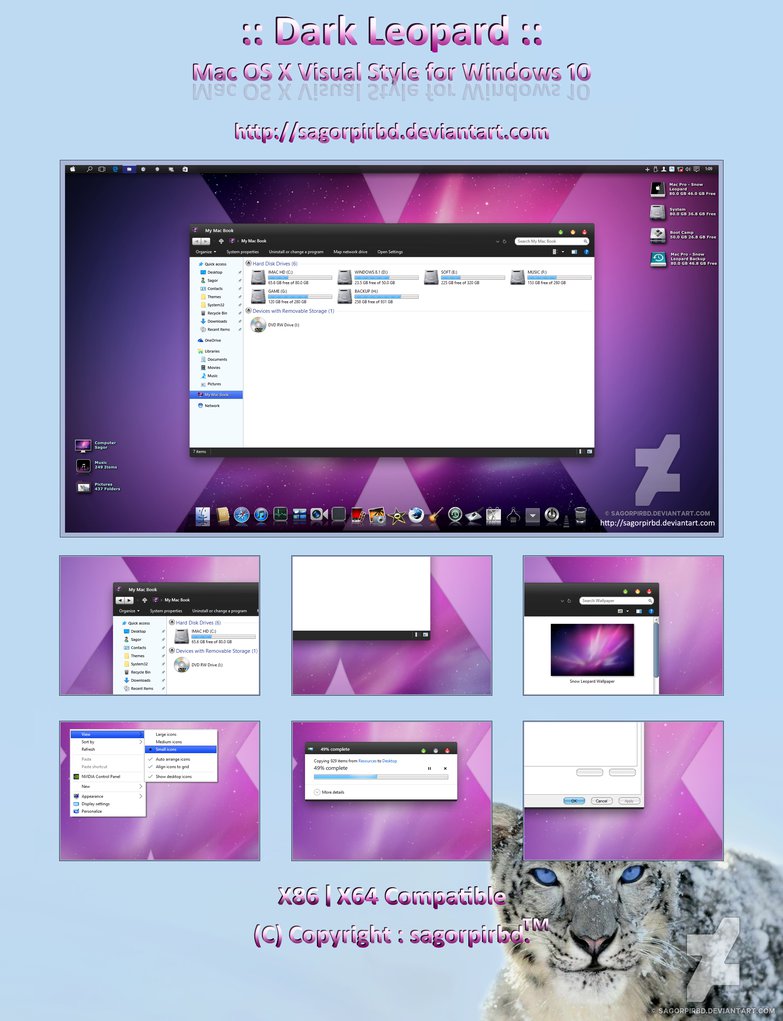
Task: Open Computer Sagor desktop icon
Action: coord(95,445)
